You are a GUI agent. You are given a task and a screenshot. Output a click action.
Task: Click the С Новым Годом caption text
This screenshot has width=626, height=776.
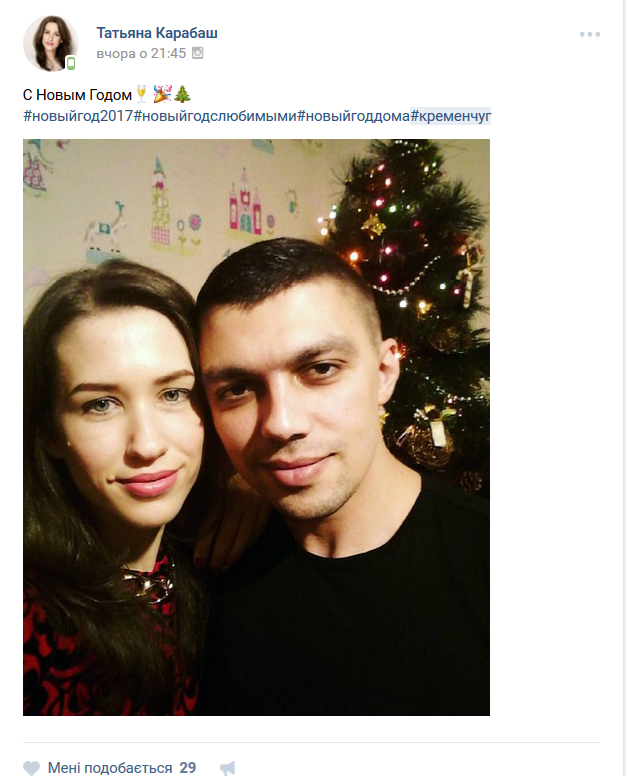click(77, 95)
